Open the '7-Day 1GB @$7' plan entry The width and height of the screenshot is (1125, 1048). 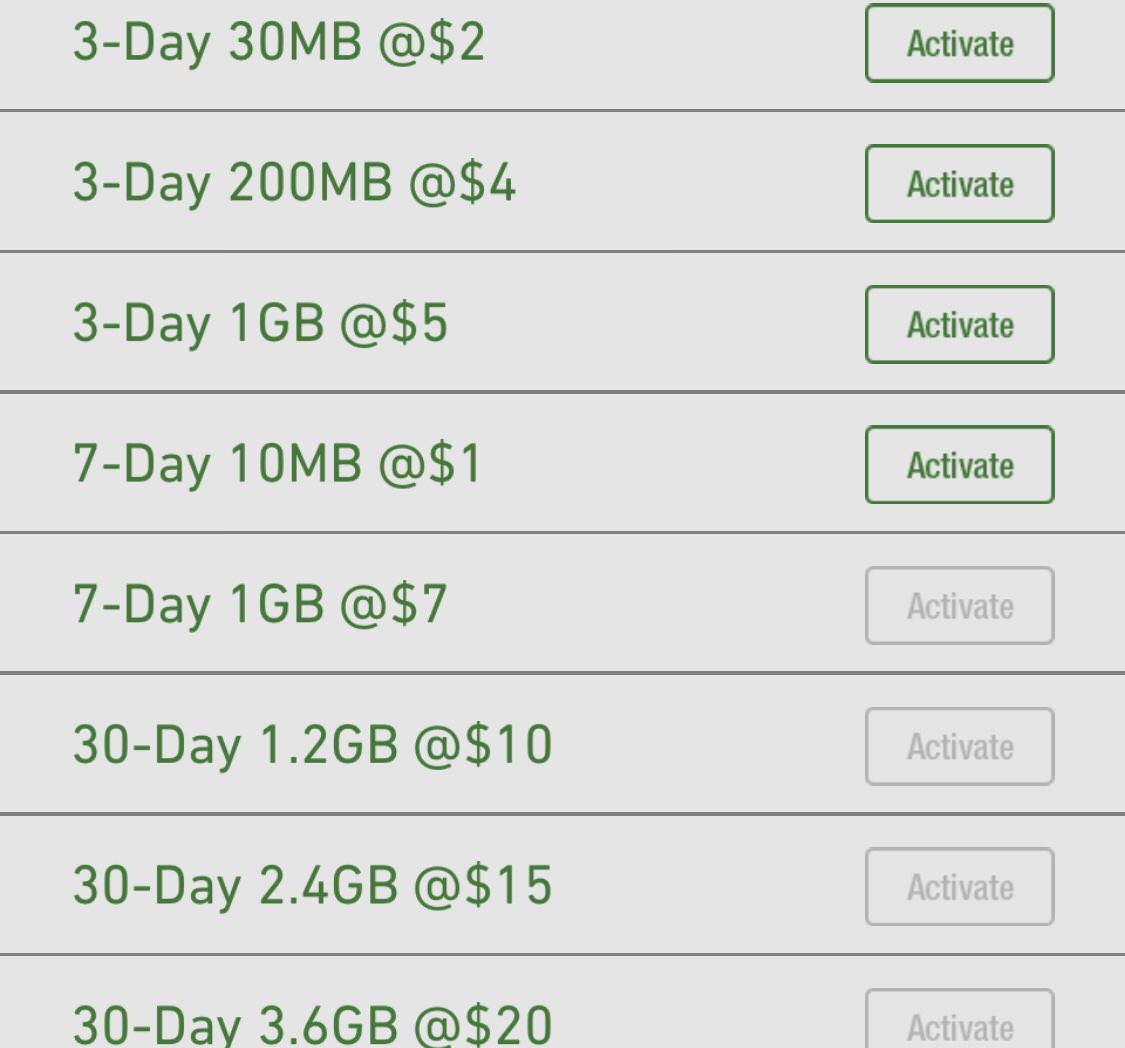(x=260, y=606)
